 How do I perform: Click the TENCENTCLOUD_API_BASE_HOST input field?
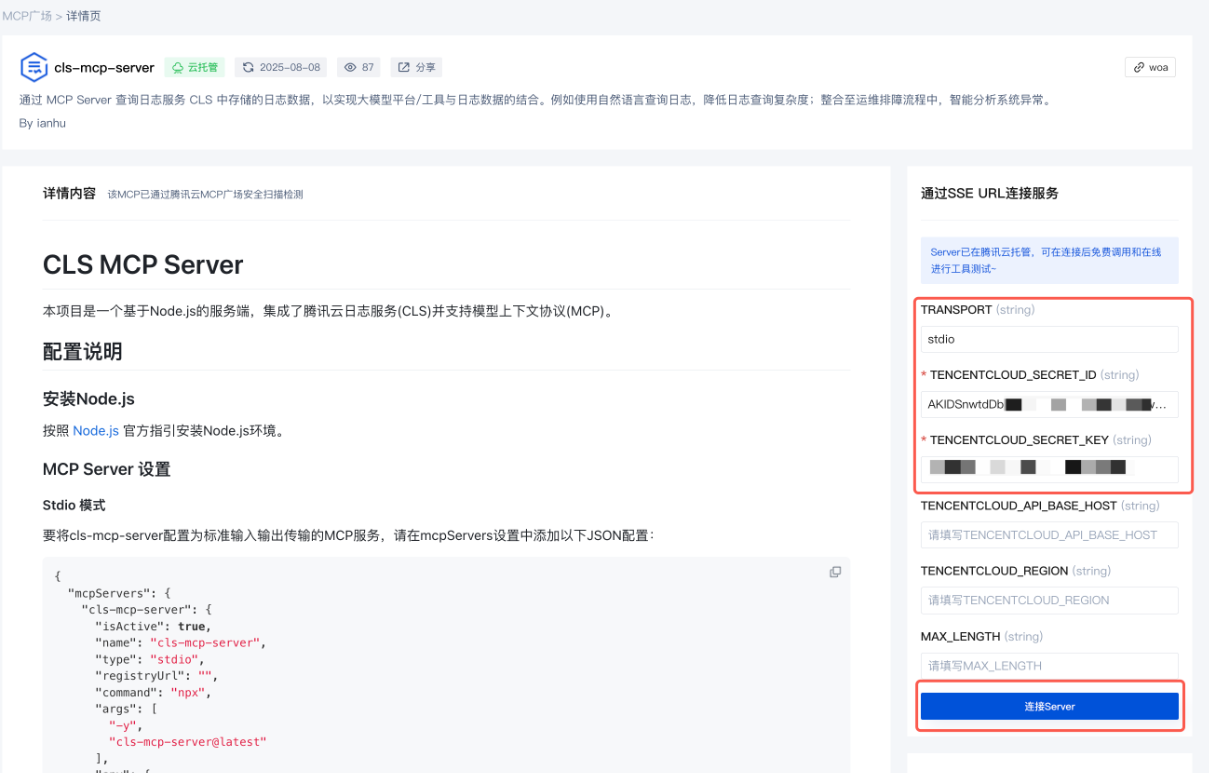click(x=1049, y=535)
